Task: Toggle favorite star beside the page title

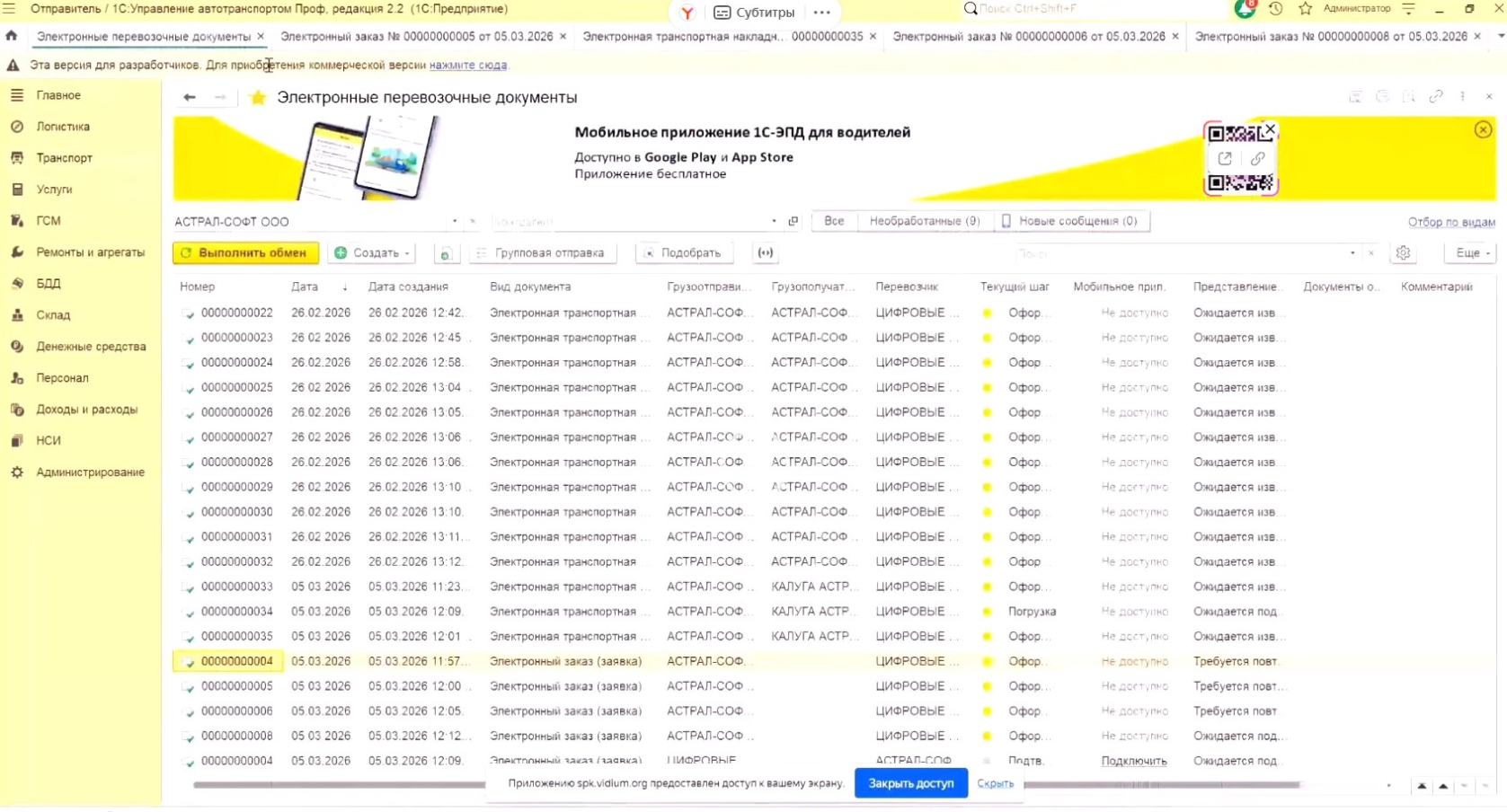Action: point(258,98)
